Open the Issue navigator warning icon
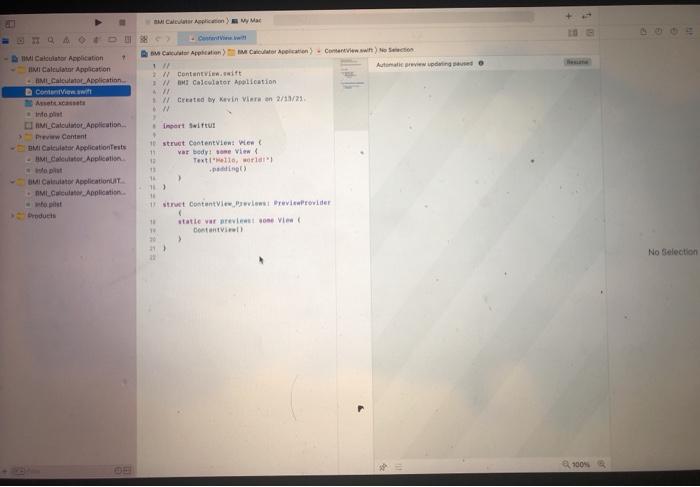 tap(66, 40)
